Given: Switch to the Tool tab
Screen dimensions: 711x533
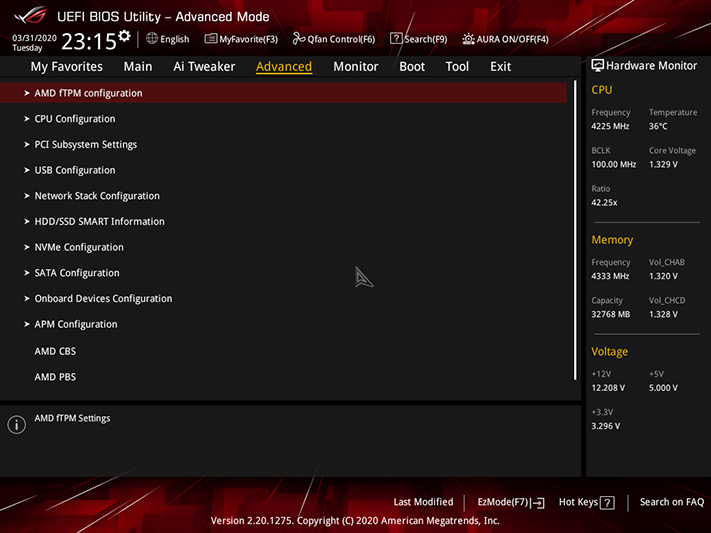Looking at the screenshot, I should 457,67.
